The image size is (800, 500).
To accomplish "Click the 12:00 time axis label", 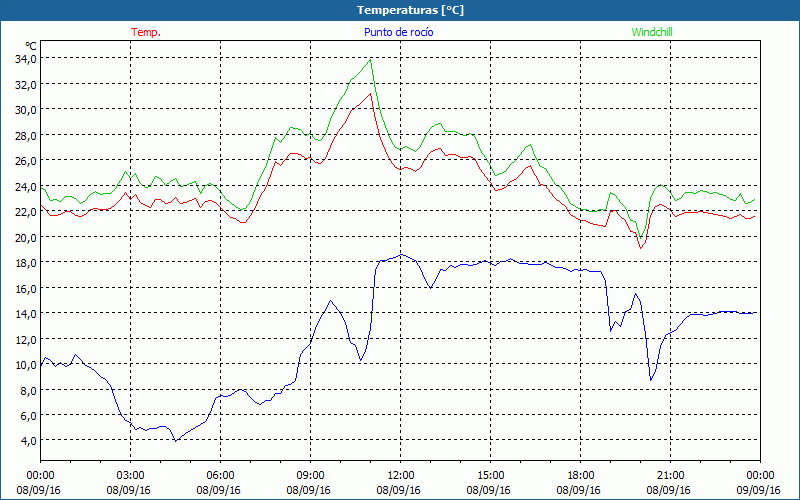I will coord(401,476).
